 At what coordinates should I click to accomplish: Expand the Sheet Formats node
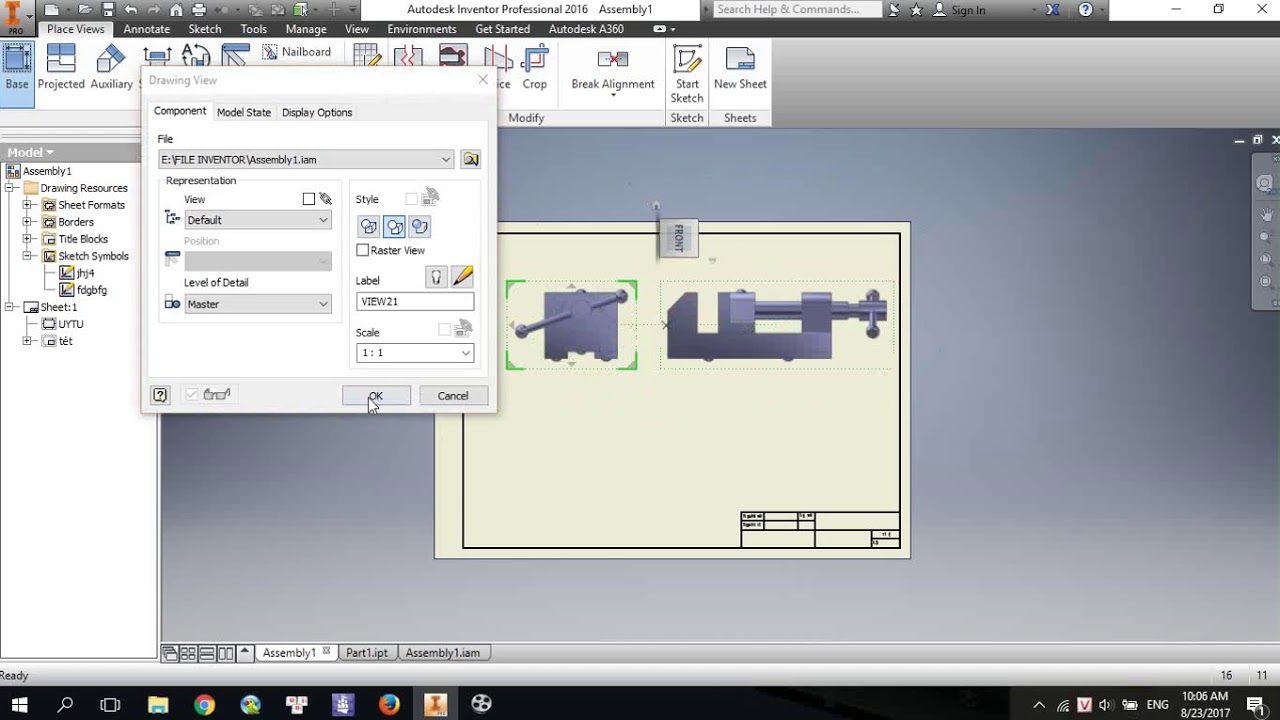[x=28, y=205]
